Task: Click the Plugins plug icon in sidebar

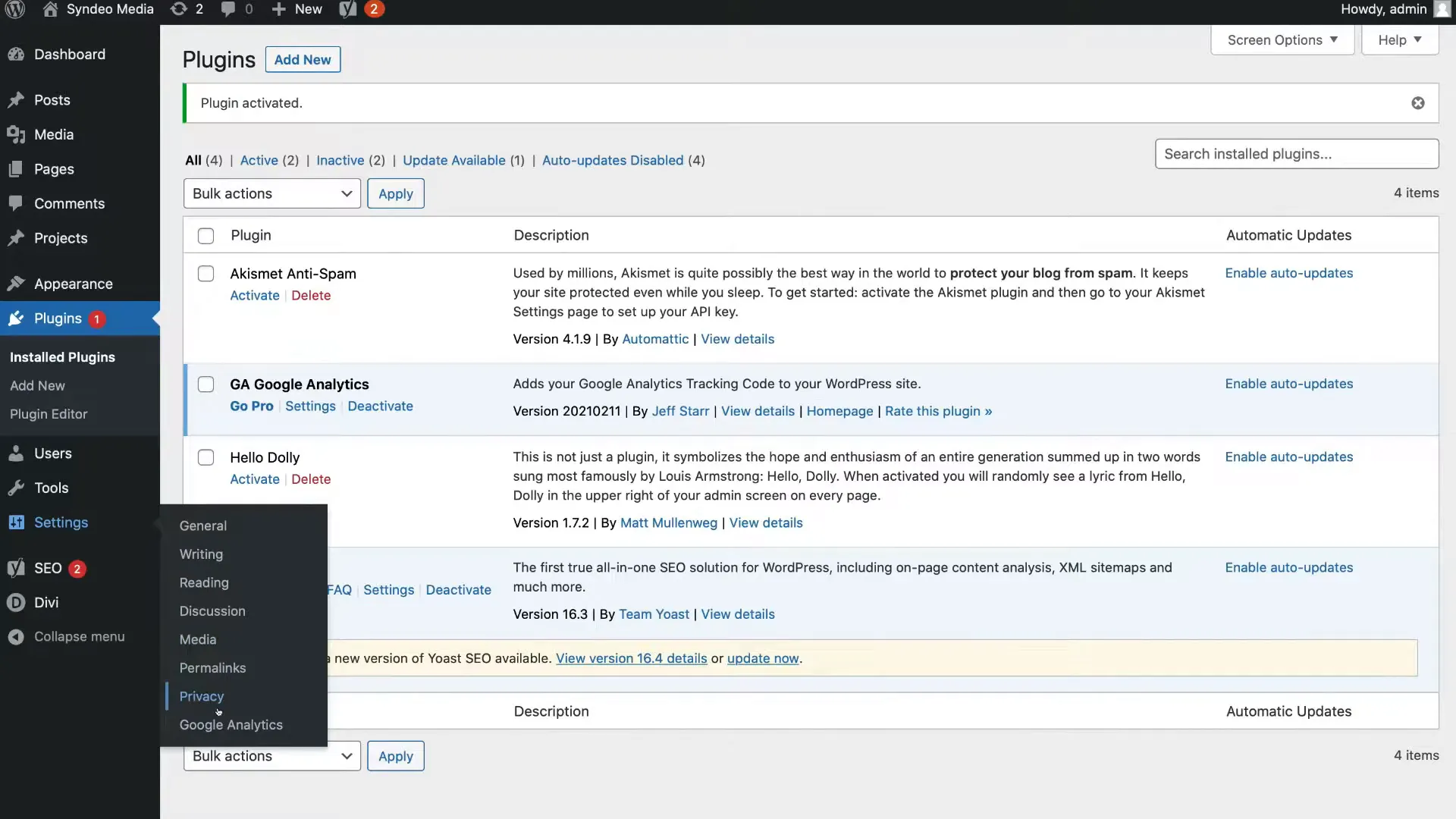Action: pyautogui.click(x=16, y=318)
